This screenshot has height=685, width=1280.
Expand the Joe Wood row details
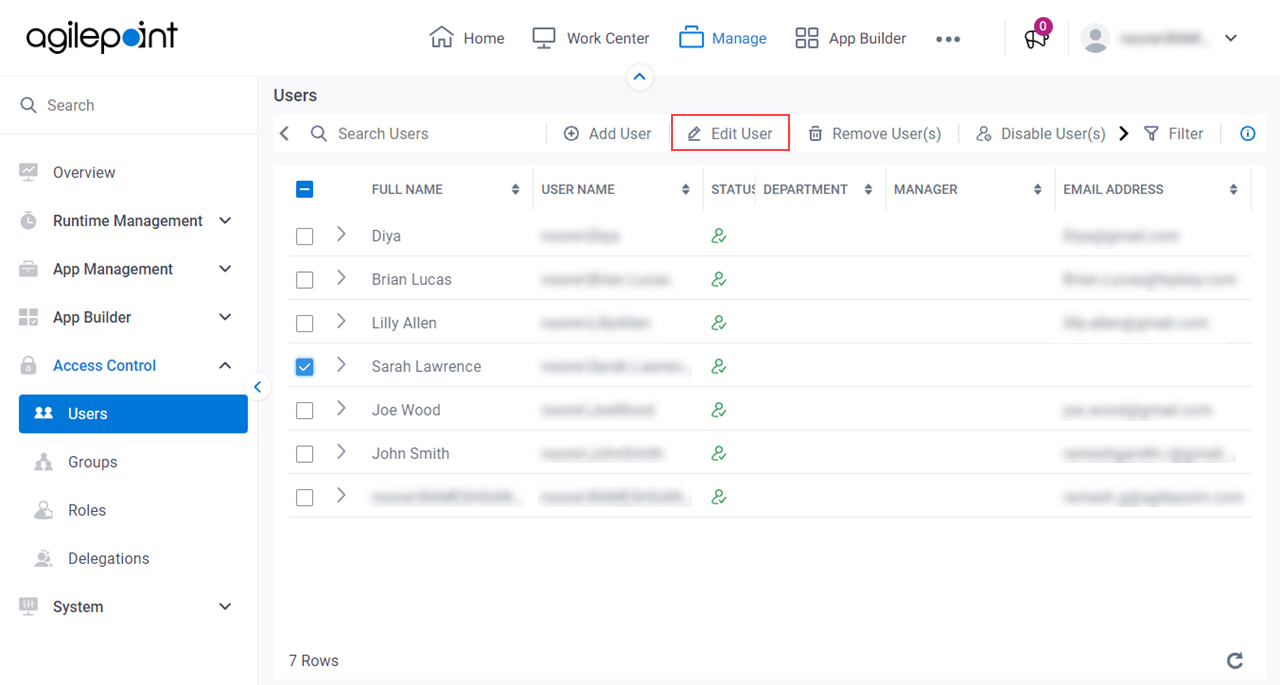pyautogui.click(x=341, y=408)
